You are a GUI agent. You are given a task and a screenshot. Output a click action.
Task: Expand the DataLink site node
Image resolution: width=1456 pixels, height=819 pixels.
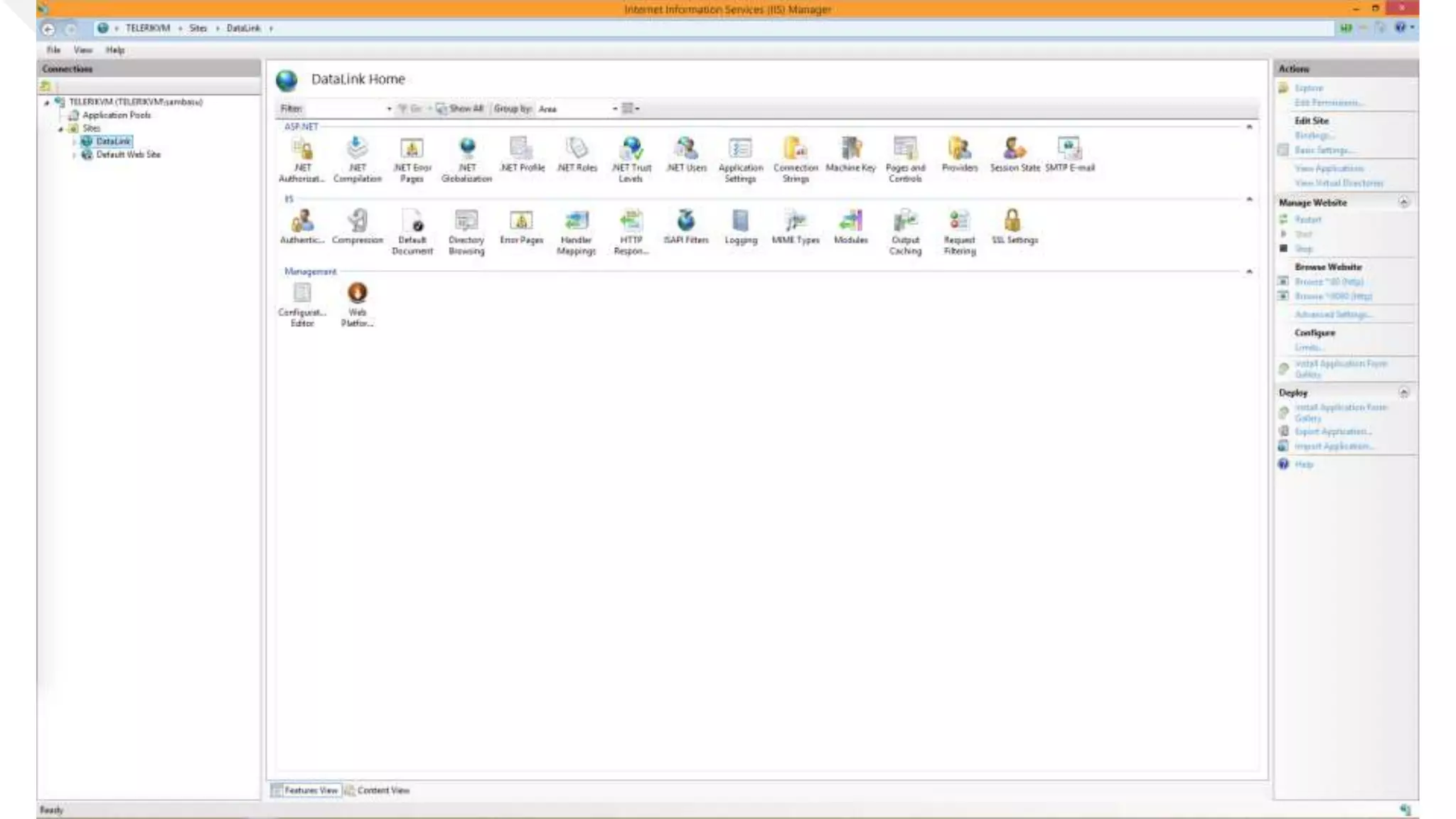pyautogui.click(x=74, y=141)
